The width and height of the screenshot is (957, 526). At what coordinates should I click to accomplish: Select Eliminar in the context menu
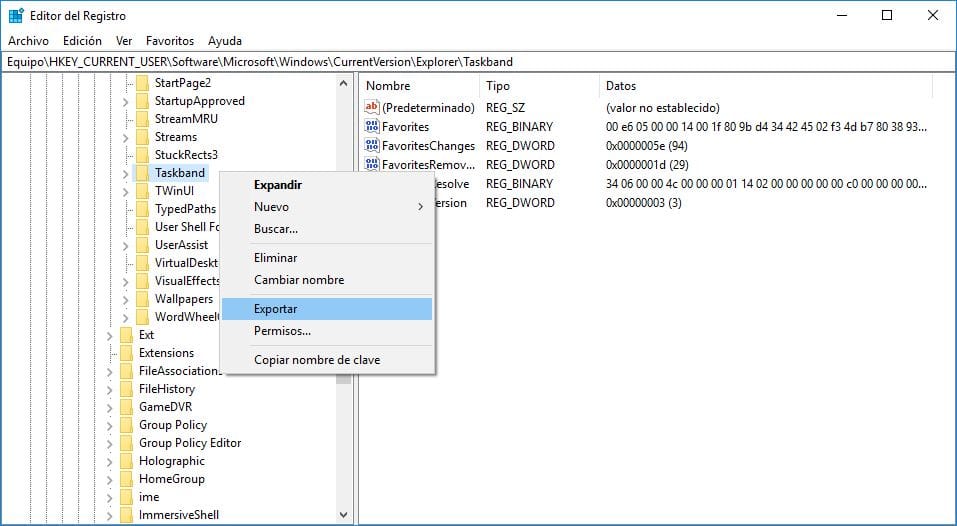click(276, 258)
